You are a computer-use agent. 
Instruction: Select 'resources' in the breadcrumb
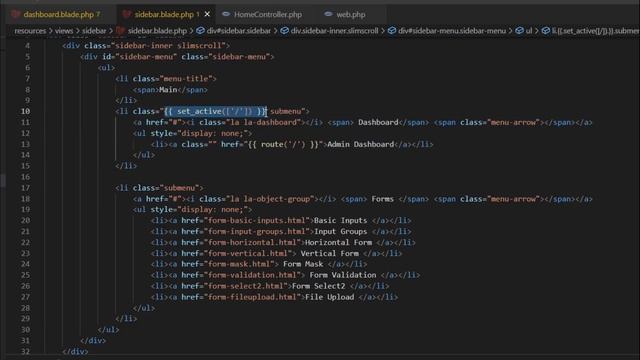30,31
